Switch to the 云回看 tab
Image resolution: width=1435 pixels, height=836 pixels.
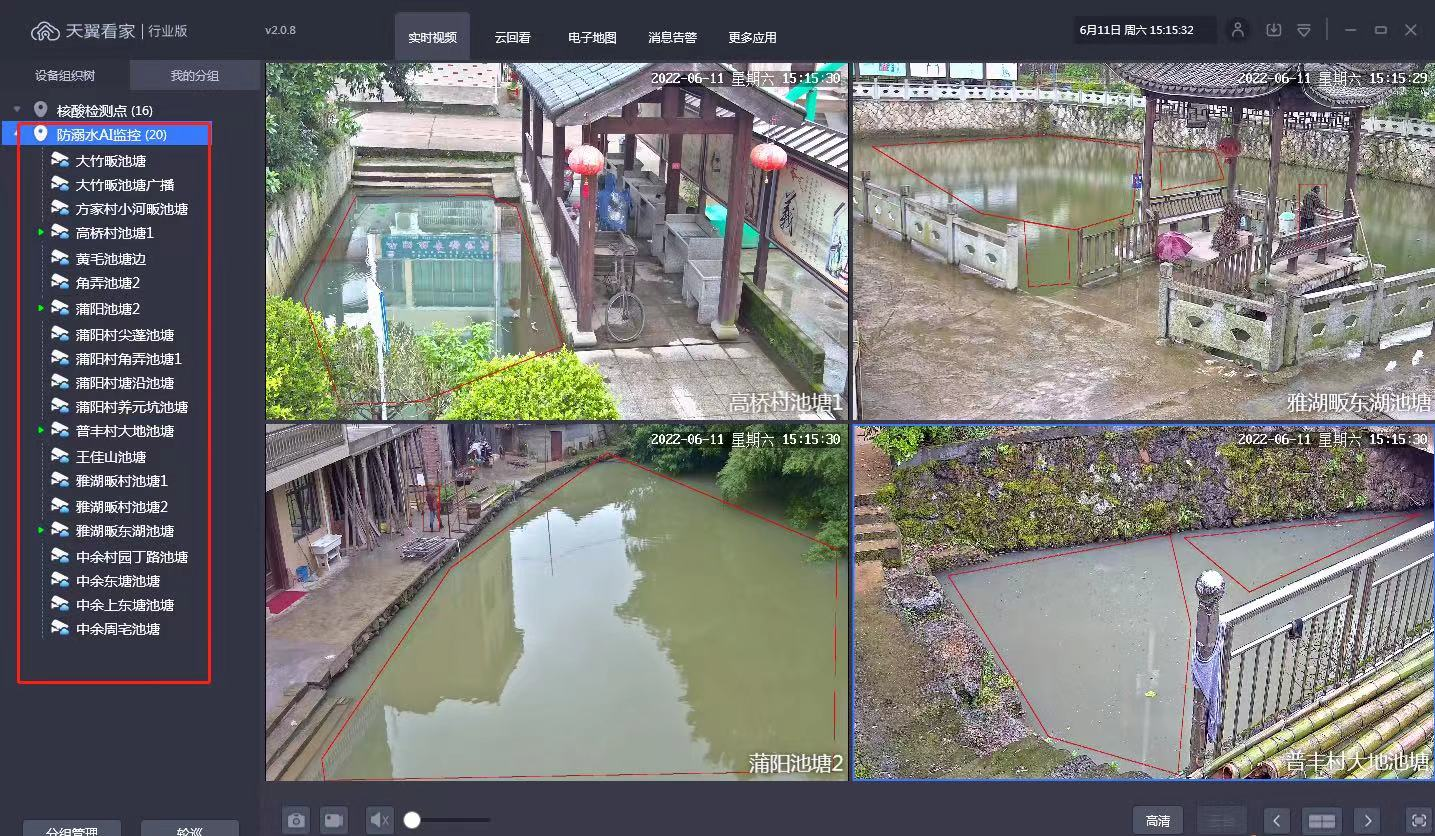tap(512, 38)
